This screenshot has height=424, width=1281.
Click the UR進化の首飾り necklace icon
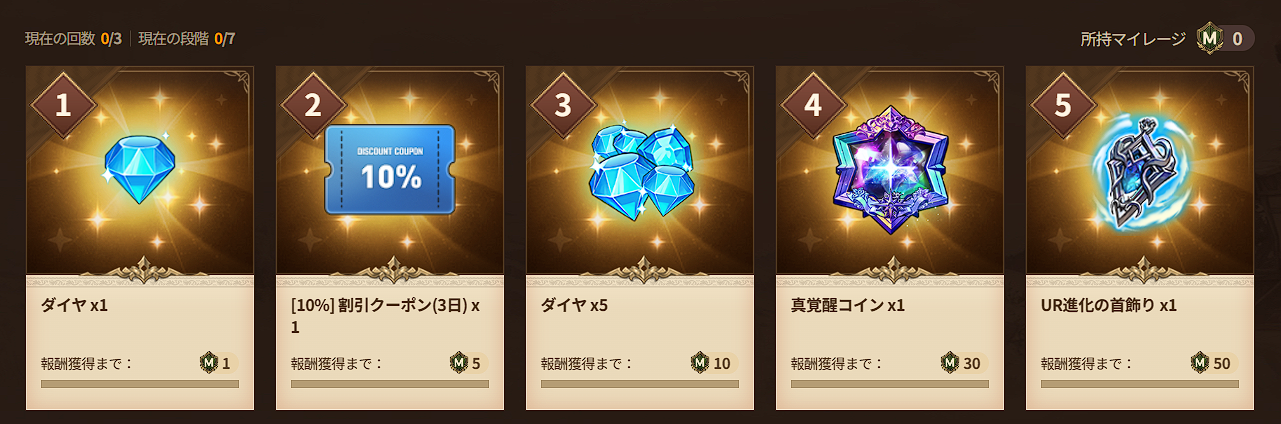(1139, 169)
